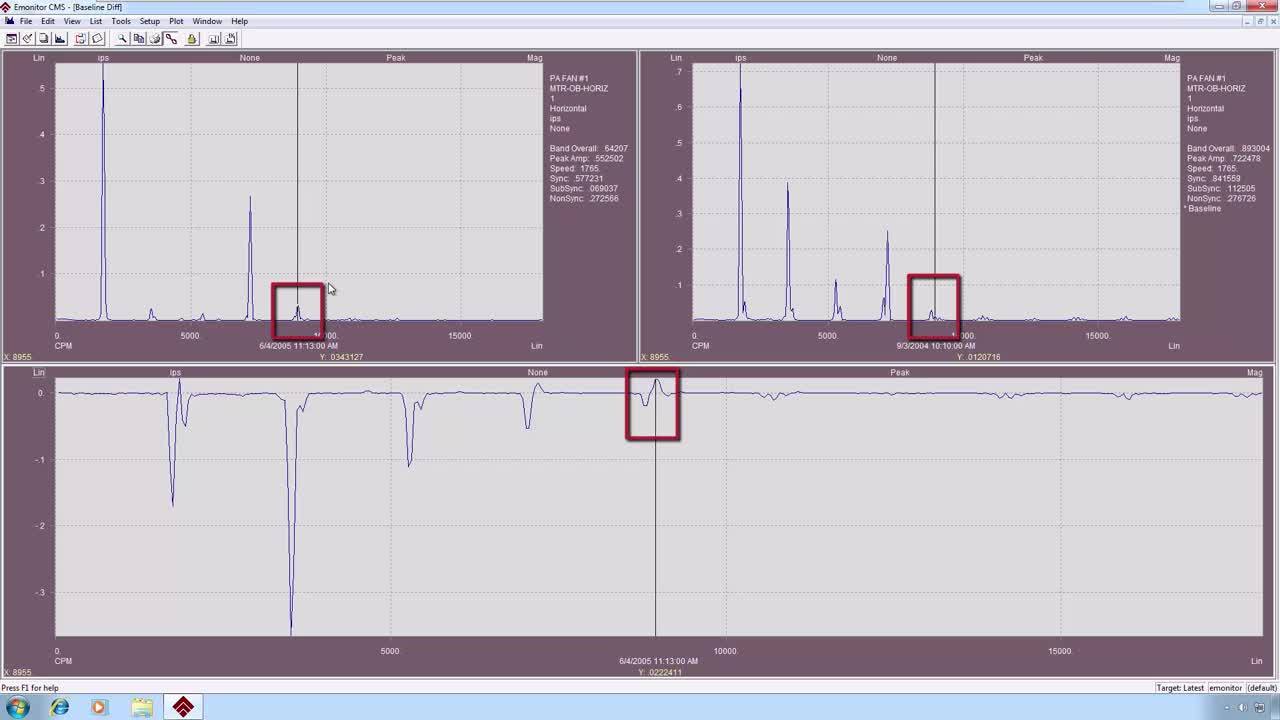Open the Setup menu
1280x720 pixels.
pos(149,21)
